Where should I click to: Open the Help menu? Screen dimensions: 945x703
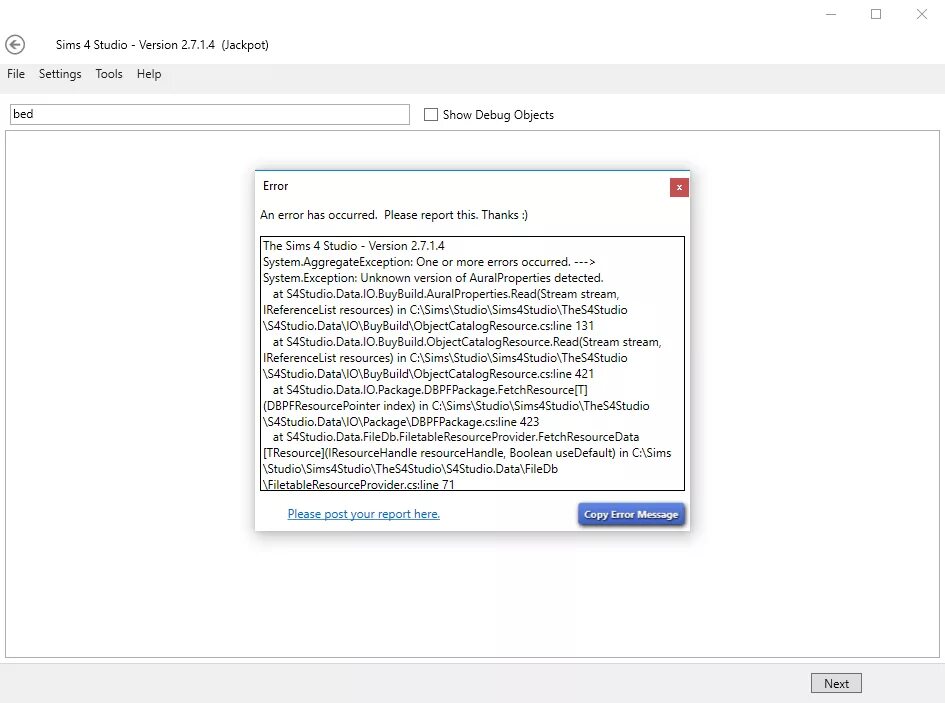149,74
